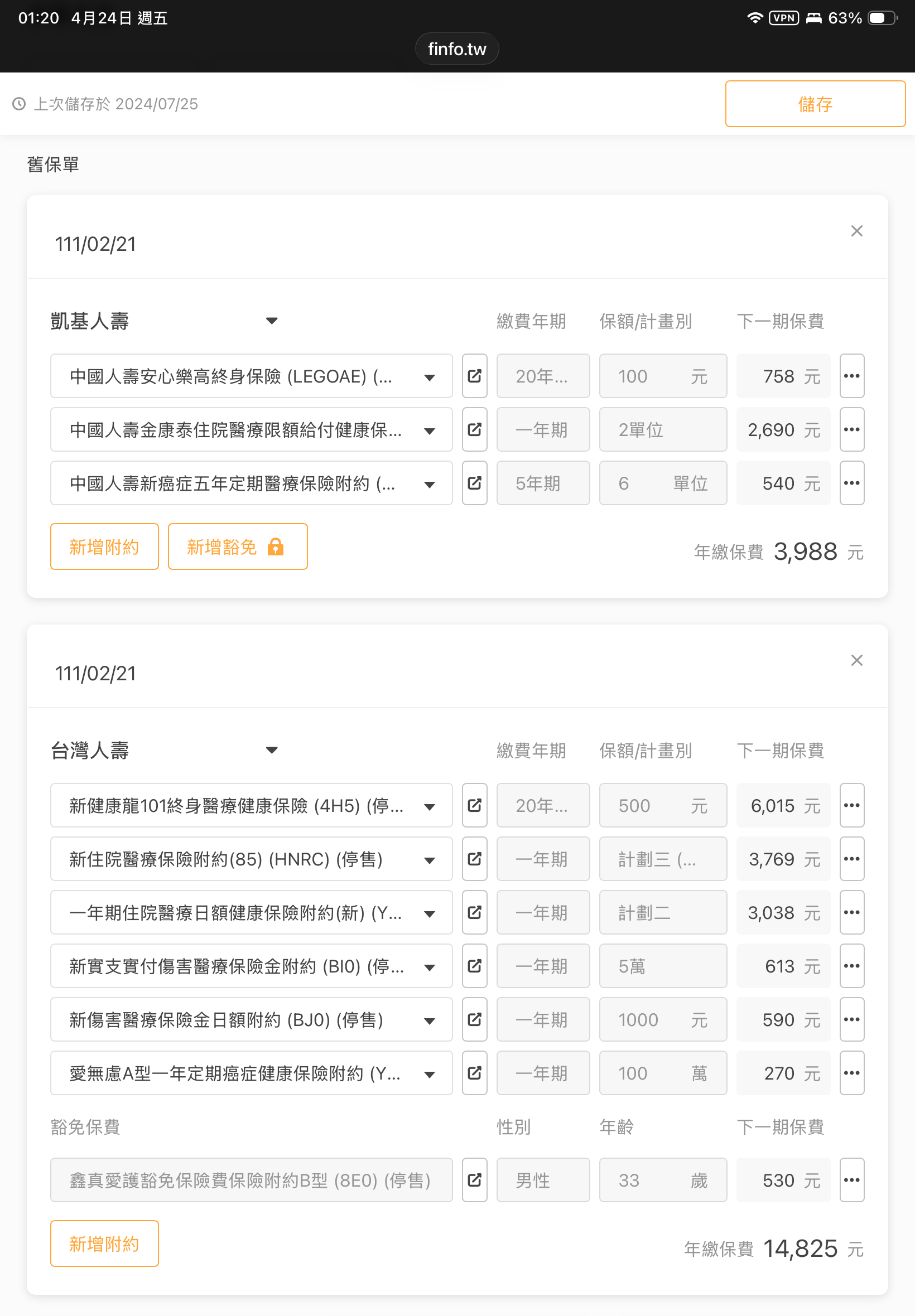Screen dimensions: 915x1316
Task: Click the 儲存 save button
Action: coord(815,104)
